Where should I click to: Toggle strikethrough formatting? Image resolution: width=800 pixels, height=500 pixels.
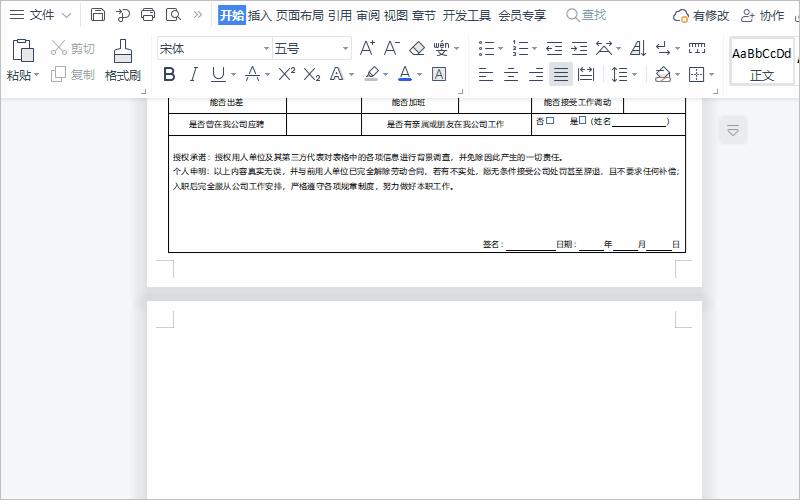253,74
